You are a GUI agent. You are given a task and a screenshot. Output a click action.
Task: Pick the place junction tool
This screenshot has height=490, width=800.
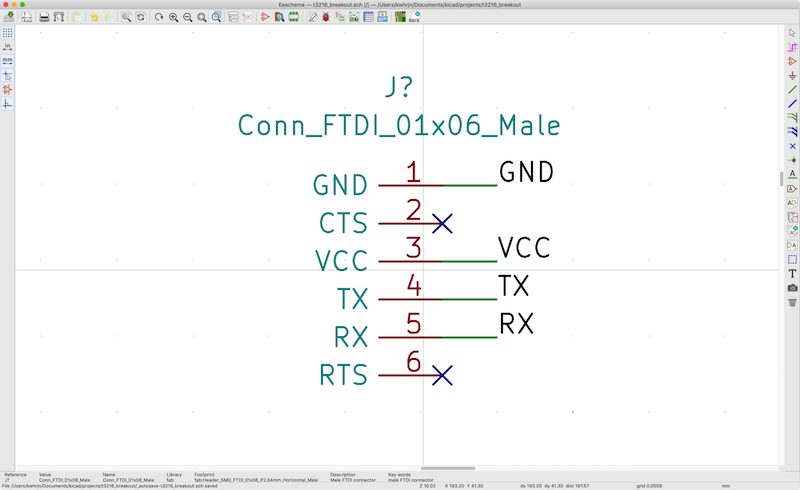(792, 160)
